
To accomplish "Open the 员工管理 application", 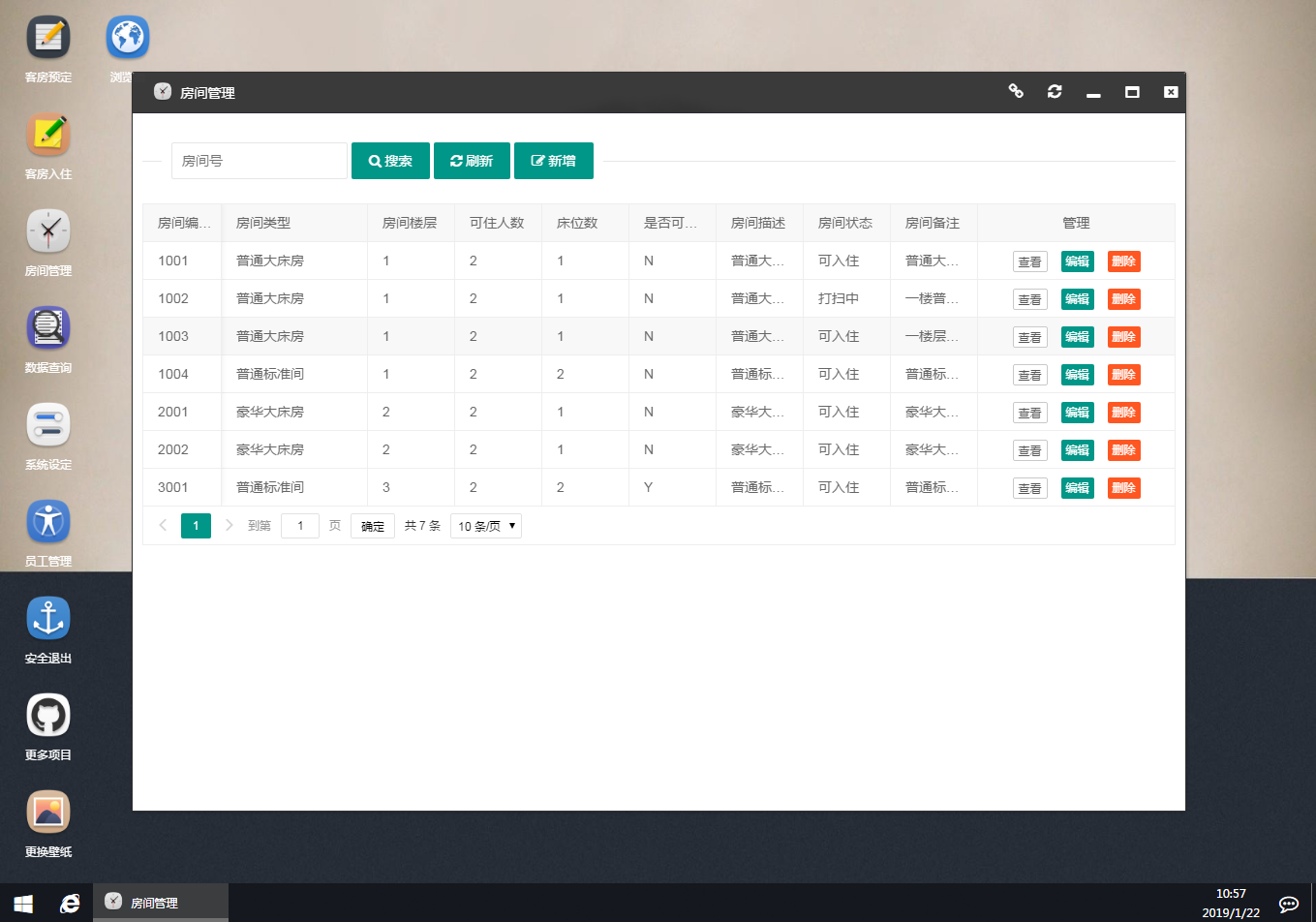I will pos(48,523).
